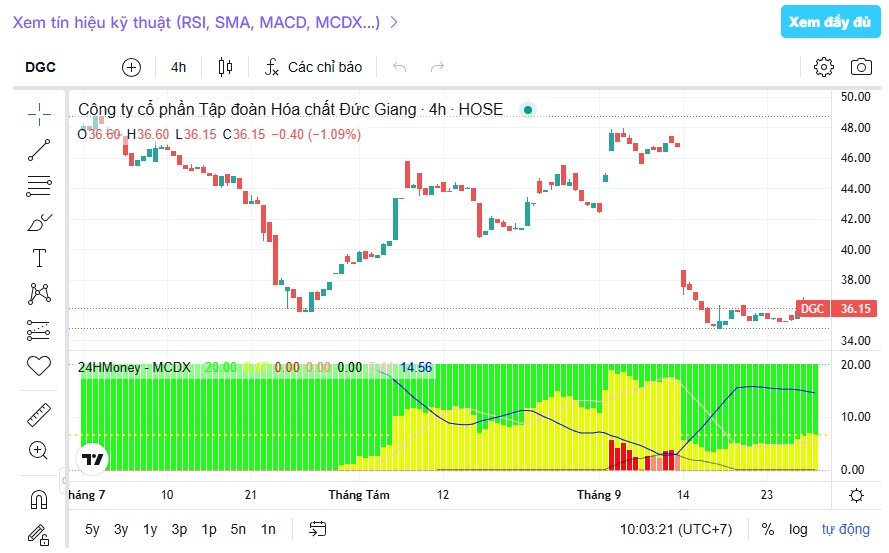Toggle magnet mode for drawings
The width and height of the screenshot is (889, 553).
39,500
